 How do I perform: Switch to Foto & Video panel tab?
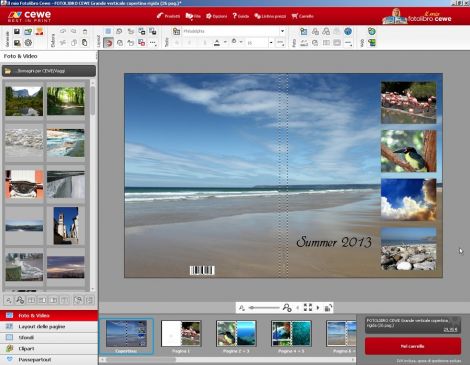(x=49, y=315)
